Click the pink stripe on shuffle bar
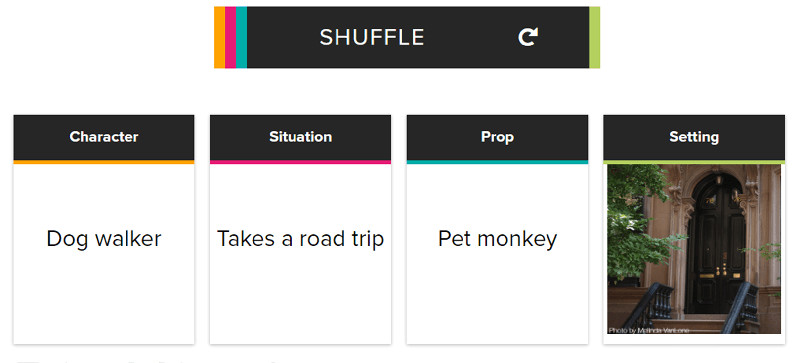This screenshot has height=363, width=800. [x=230, y=37]
